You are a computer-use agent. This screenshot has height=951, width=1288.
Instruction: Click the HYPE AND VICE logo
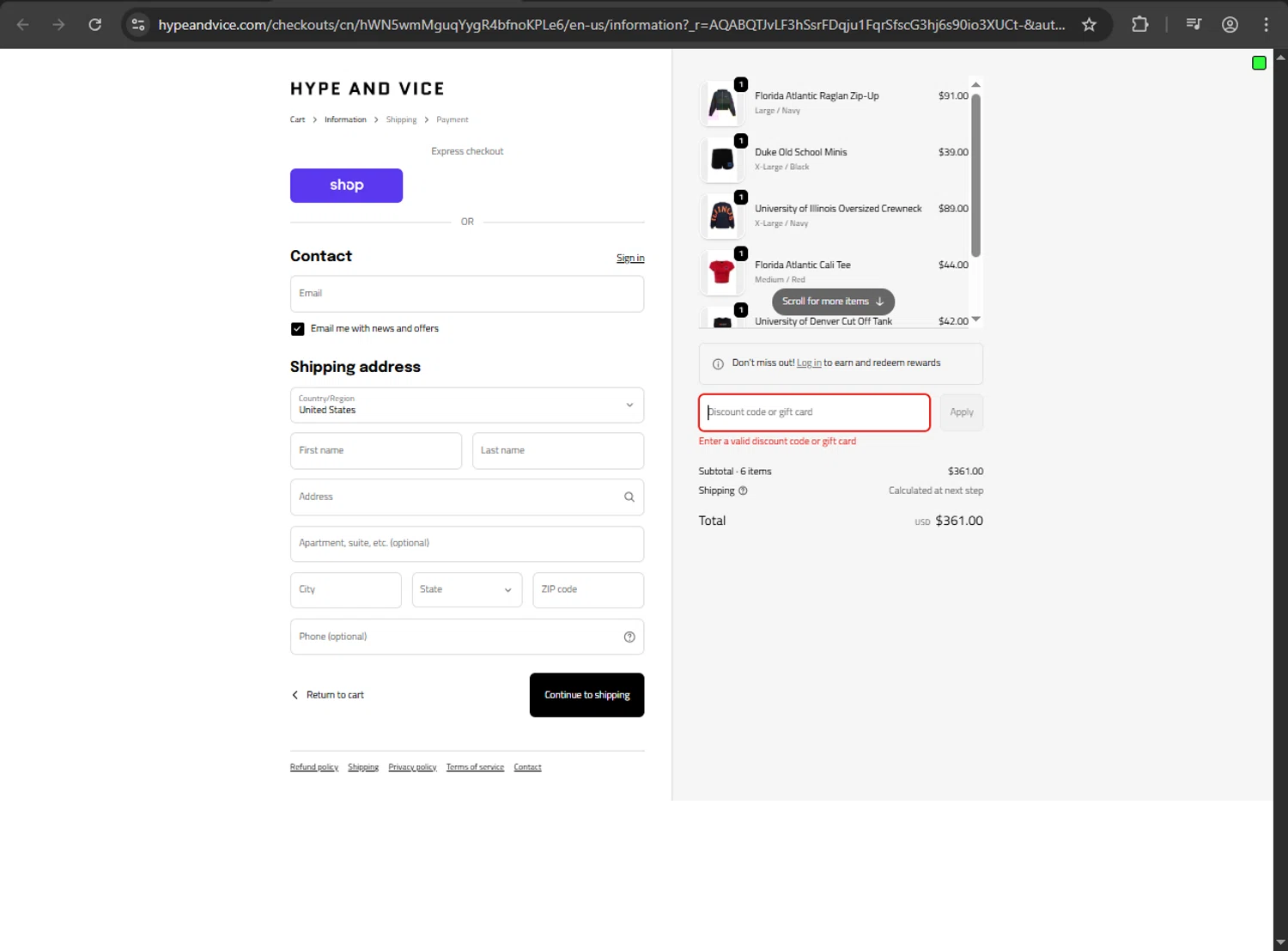(368, 88)
